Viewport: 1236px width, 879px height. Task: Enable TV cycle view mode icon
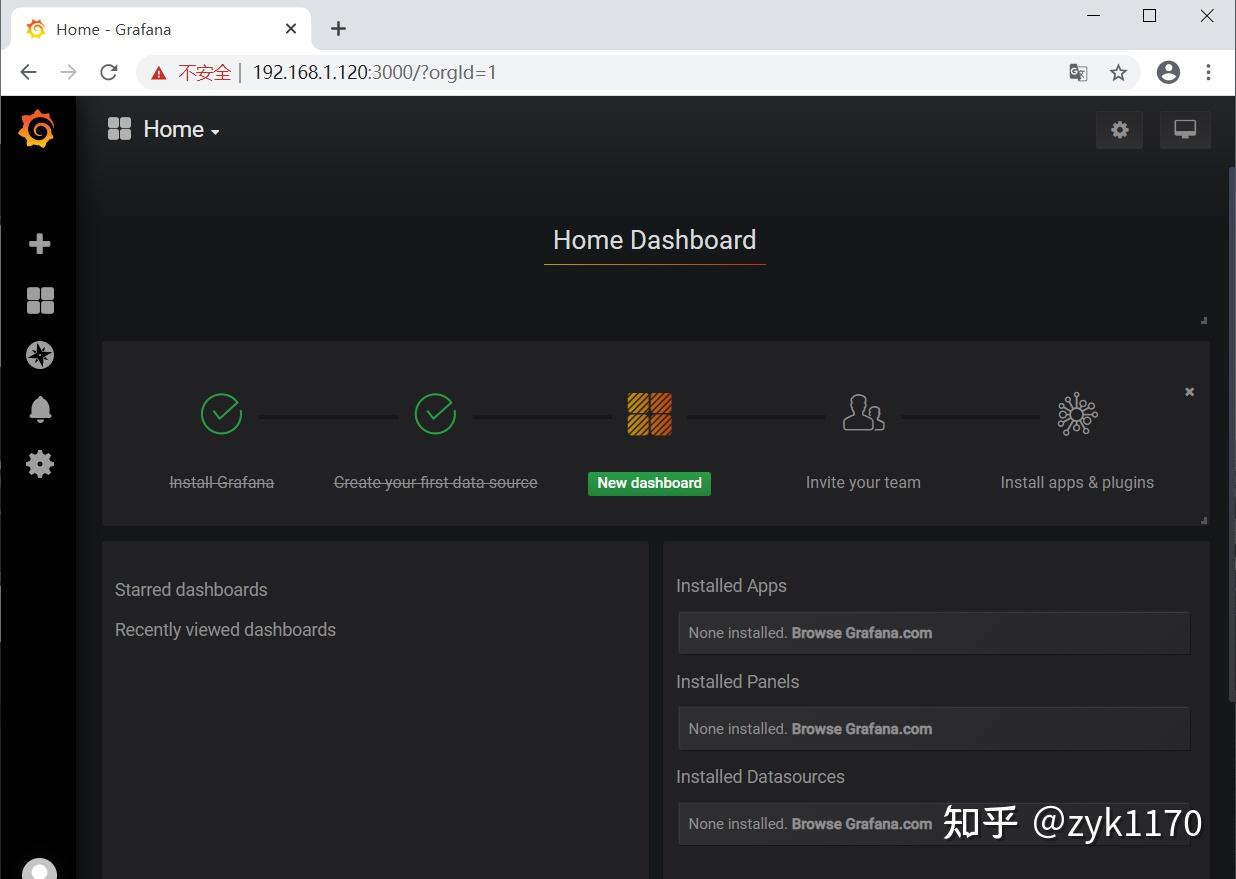click(x=1185, y=129)
